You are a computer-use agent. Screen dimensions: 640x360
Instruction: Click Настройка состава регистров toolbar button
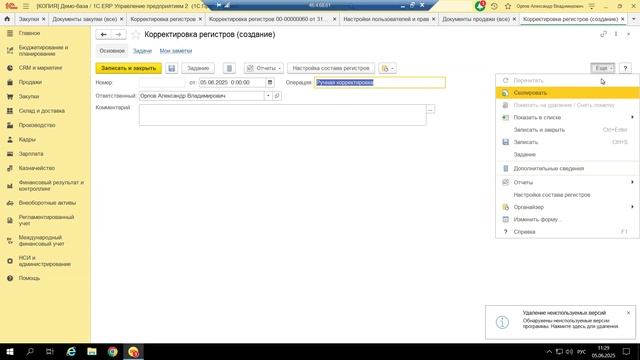[x=331, y=68]
